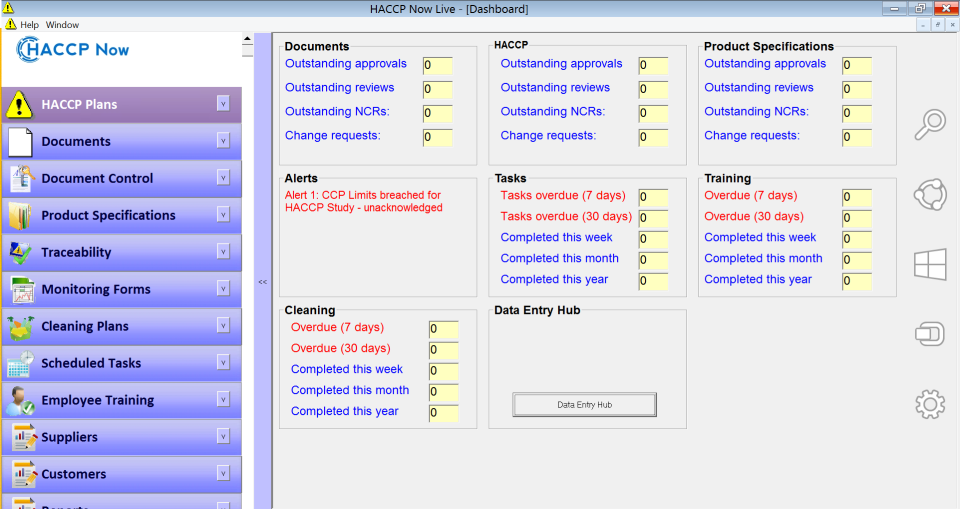This screenshot has height=509, width=960.
Task: Click Cleaning Completed this year count field
Action: pos(443,413)
